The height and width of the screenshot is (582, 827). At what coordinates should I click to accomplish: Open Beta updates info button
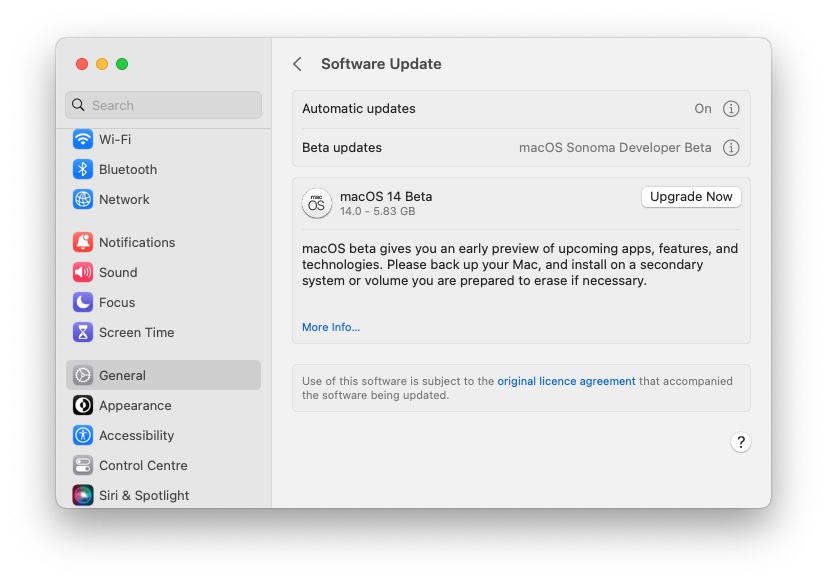[x=731, y=148]
